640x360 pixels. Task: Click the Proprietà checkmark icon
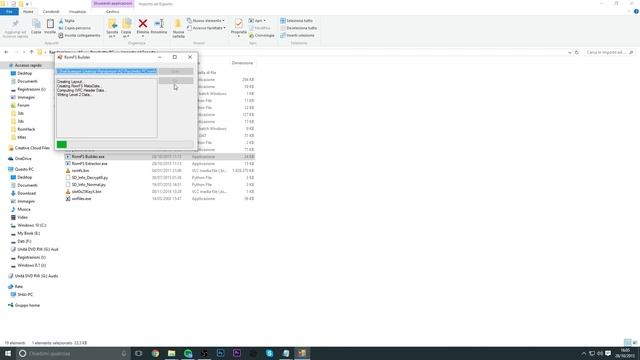pyautogui.click(x=238, y=24)
